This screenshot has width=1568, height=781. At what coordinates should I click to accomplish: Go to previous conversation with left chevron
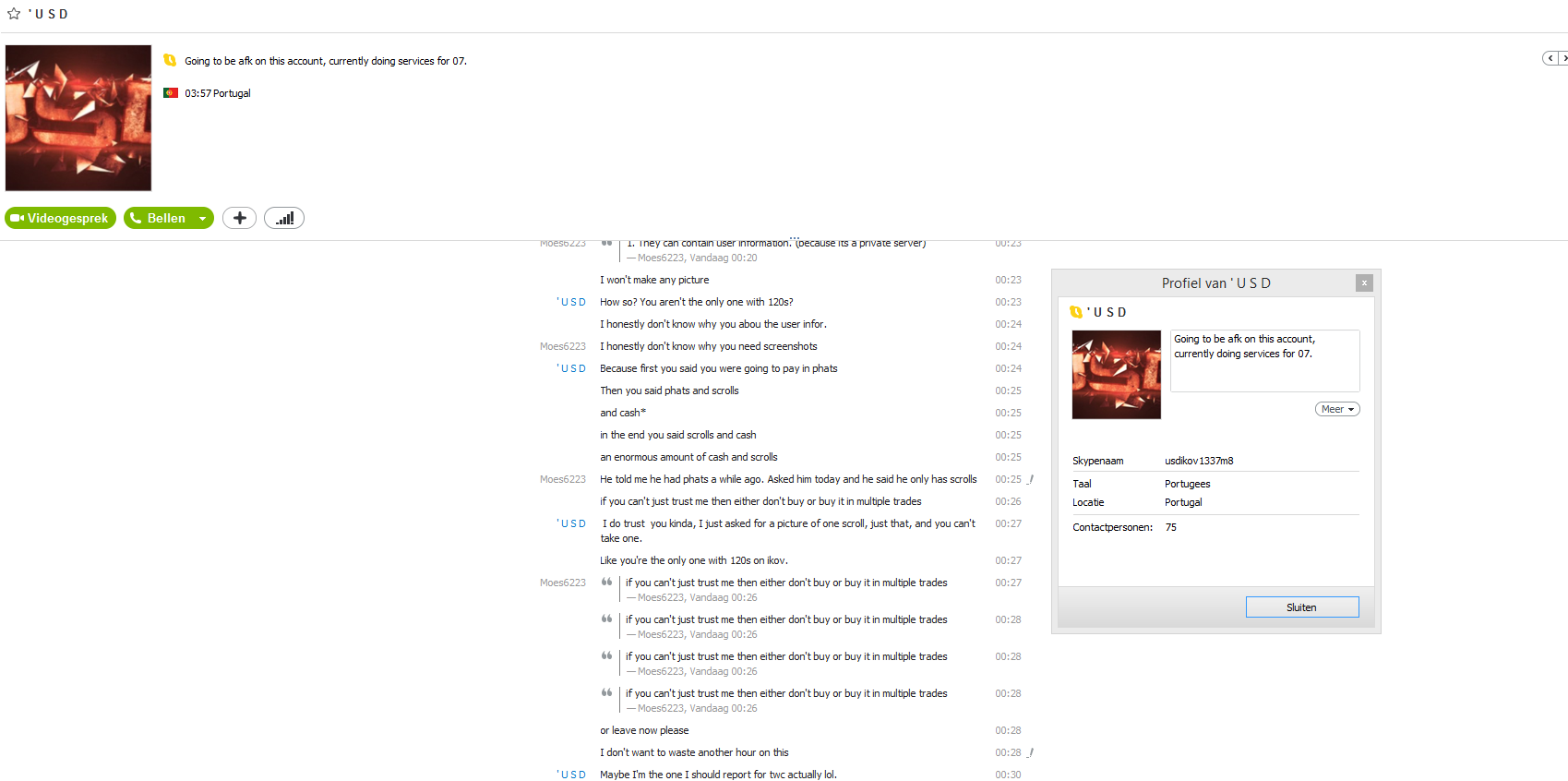click(x=1550, y=58)
